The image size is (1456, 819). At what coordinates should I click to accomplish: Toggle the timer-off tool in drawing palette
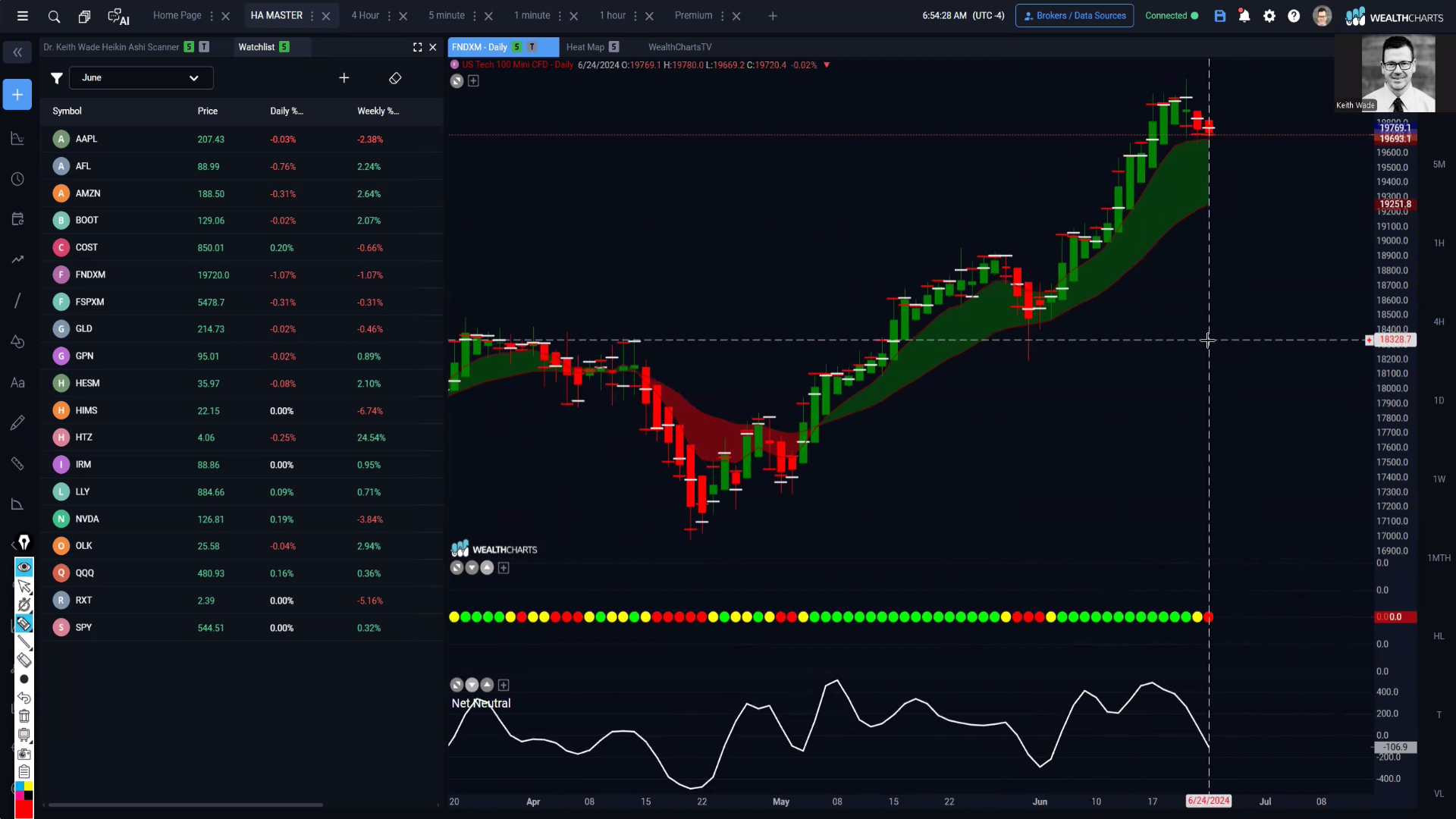tap(24, 605)
